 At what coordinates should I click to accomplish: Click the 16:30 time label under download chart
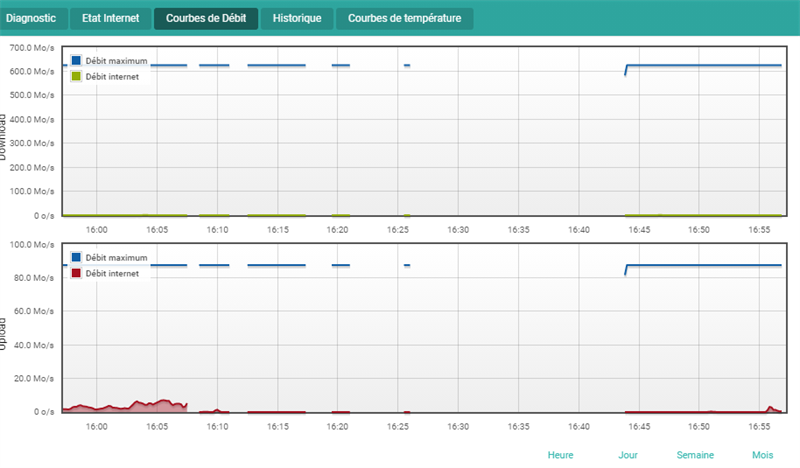pos(458,230)
